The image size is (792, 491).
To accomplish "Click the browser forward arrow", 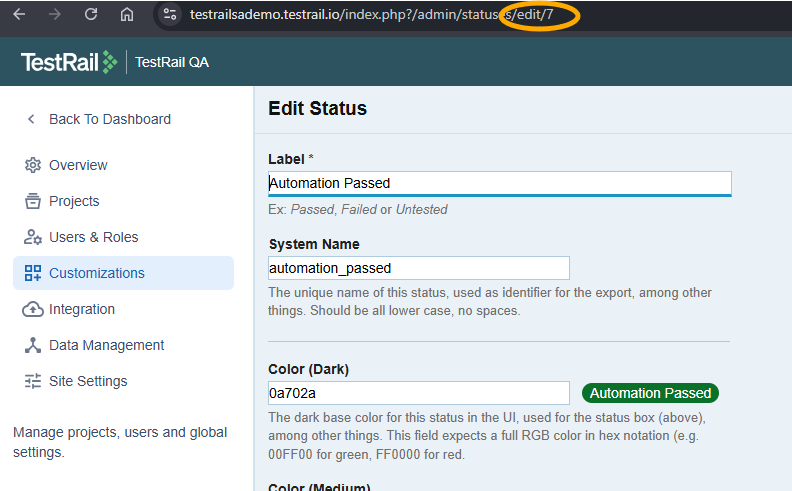I will click(x=55, y=15).
